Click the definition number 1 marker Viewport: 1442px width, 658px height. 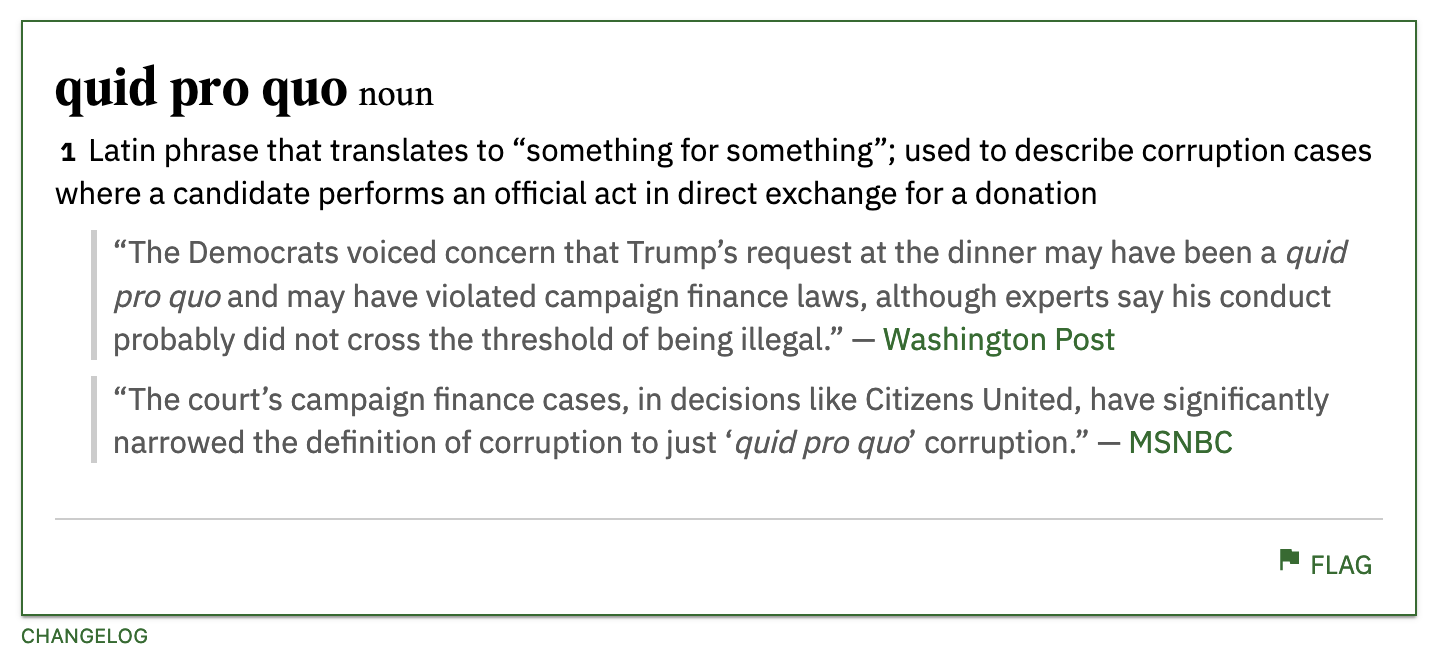[68, 153]
